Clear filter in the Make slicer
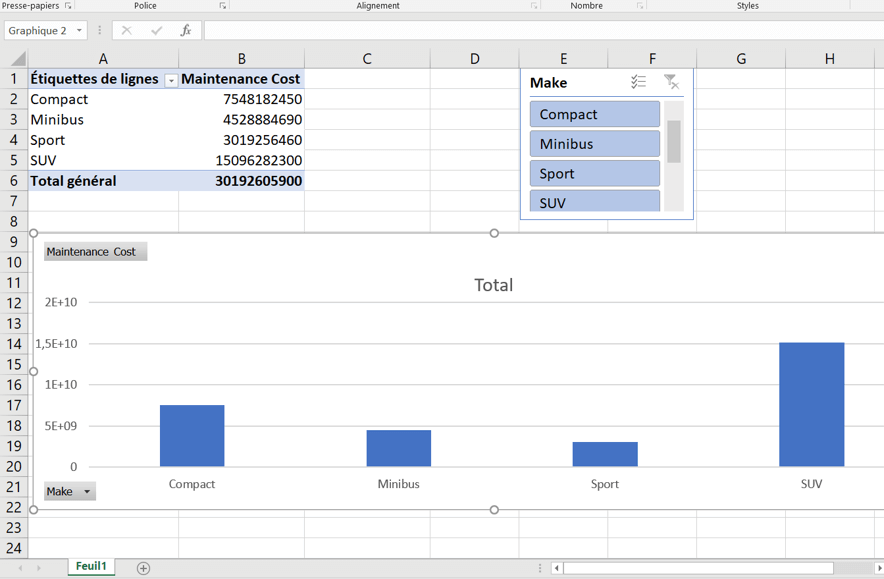 click(671, 82)
